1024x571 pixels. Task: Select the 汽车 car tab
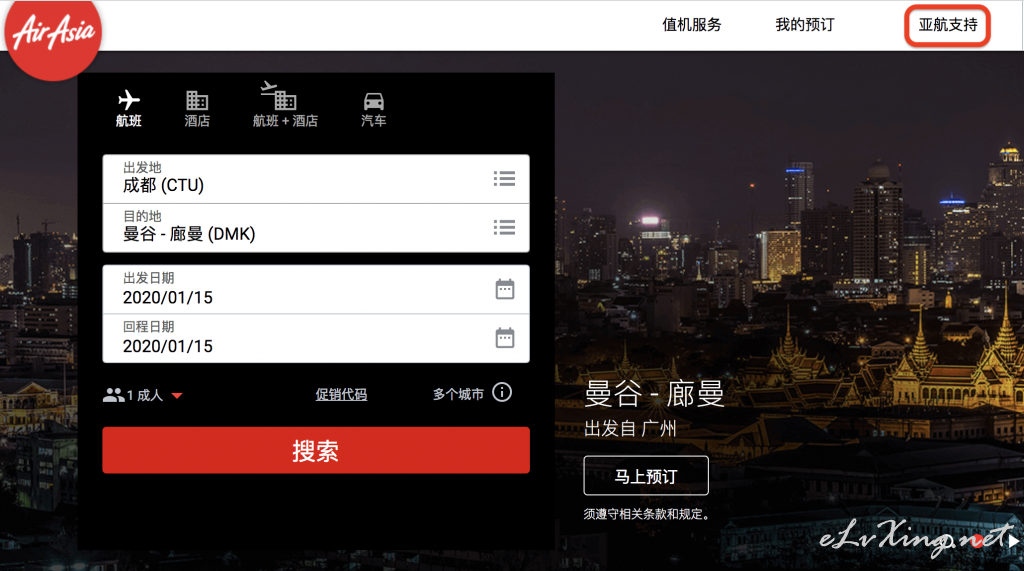click(x=374, y=109)
